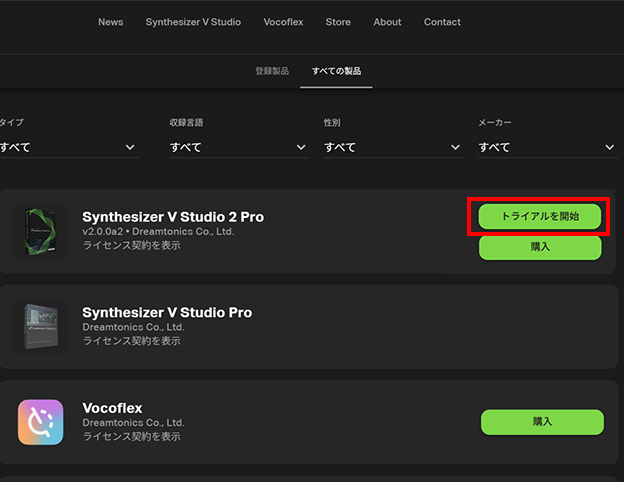Open ライセンス契約を表示 under Vocoflex
Viewport: 624px width, 482px height.
[131, 436]
